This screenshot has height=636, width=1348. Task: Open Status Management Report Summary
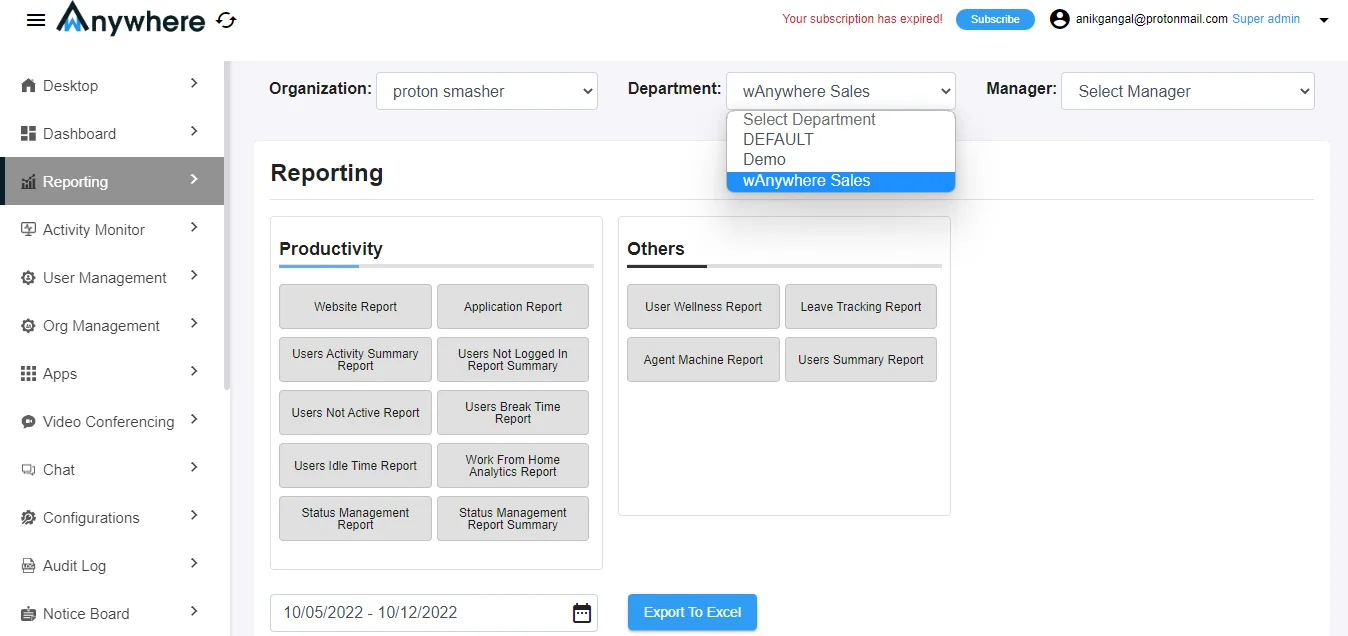[513, 519]
